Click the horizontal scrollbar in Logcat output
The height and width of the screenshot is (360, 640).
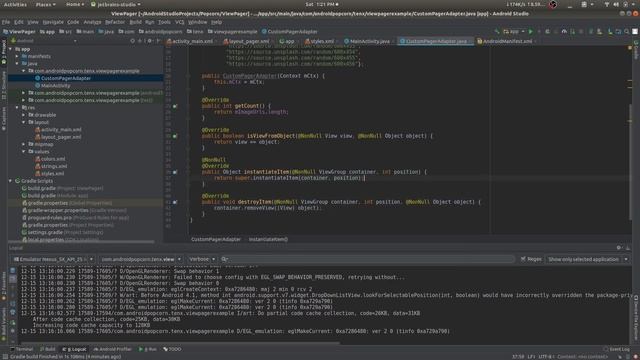coord(180,343)
